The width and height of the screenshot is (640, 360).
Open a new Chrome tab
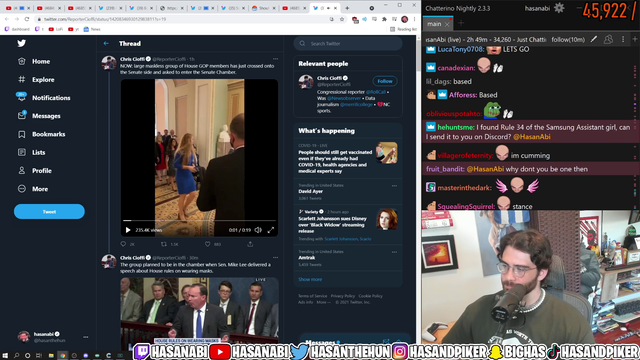coord(347,8)
